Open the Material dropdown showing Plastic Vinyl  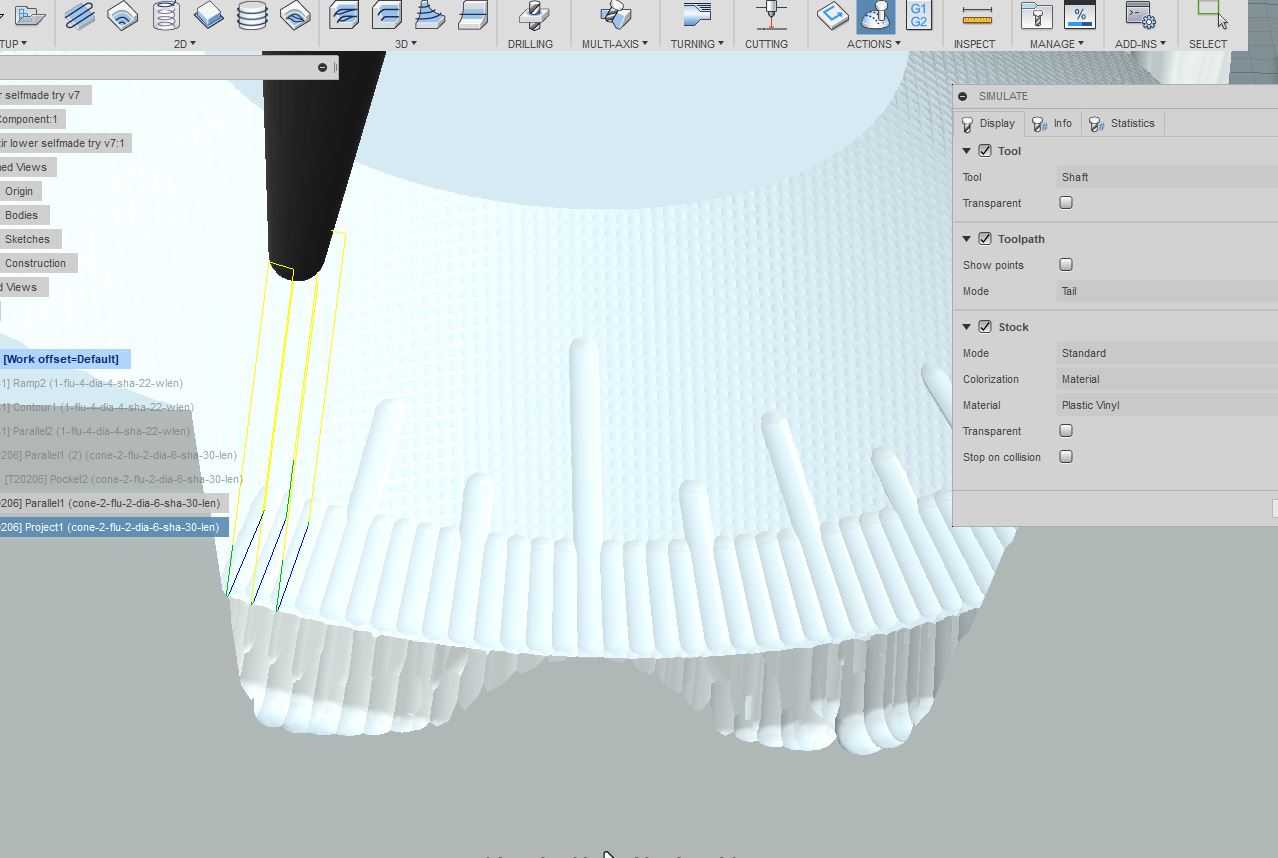[1167, 405]
